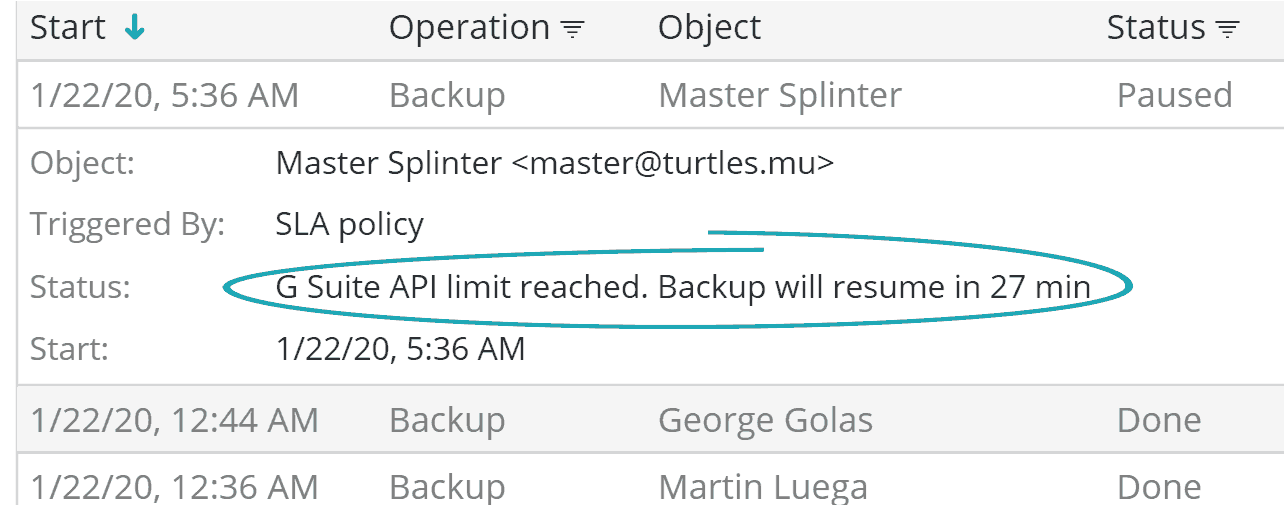
Task: Click the Object column header
Action: pyautogui.click(x=709, y=28)
